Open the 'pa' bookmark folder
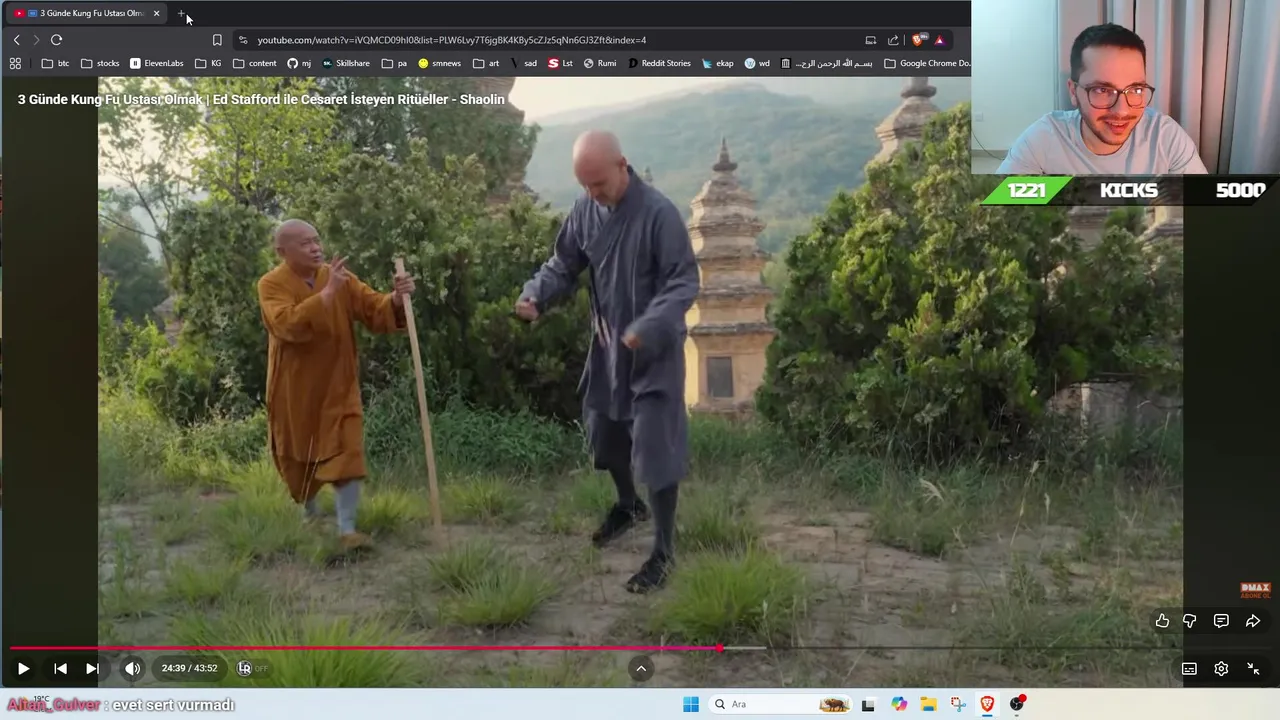The image size is (1280, 720). pos(395,63)
